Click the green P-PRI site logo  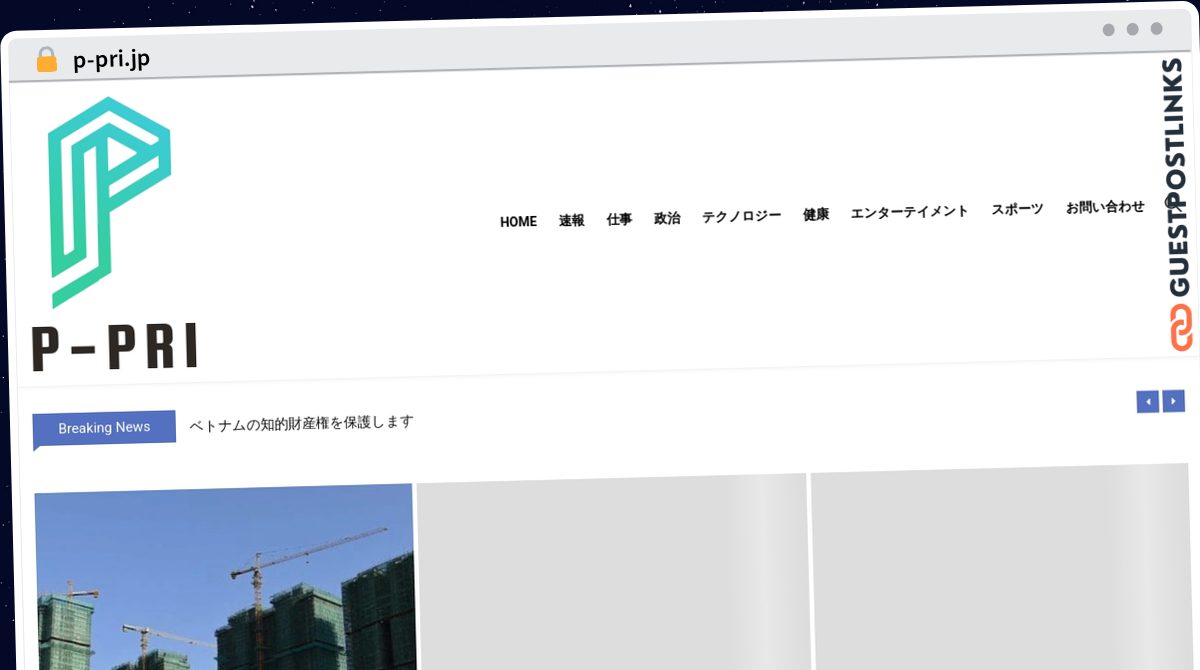110,233
